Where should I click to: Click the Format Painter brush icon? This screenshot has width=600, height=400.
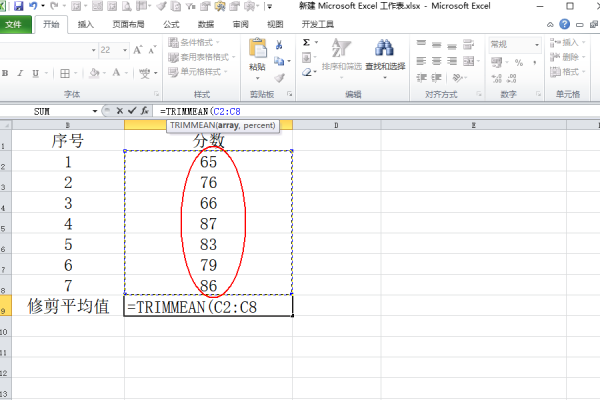[279, 78]
